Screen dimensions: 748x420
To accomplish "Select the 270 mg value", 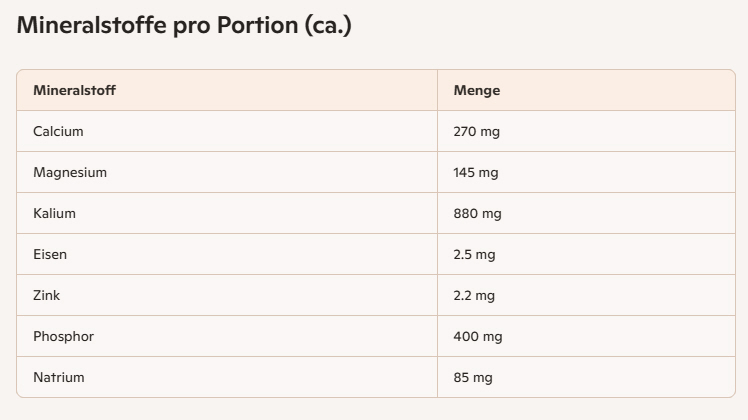I will click(477, 131).
